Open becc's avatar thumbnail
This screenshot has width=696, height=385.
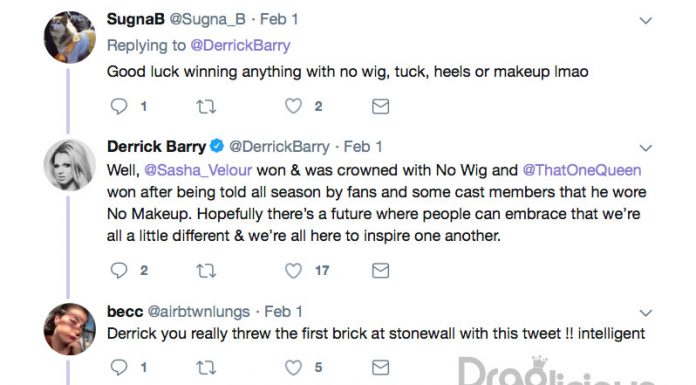click(x=70, y=329)
